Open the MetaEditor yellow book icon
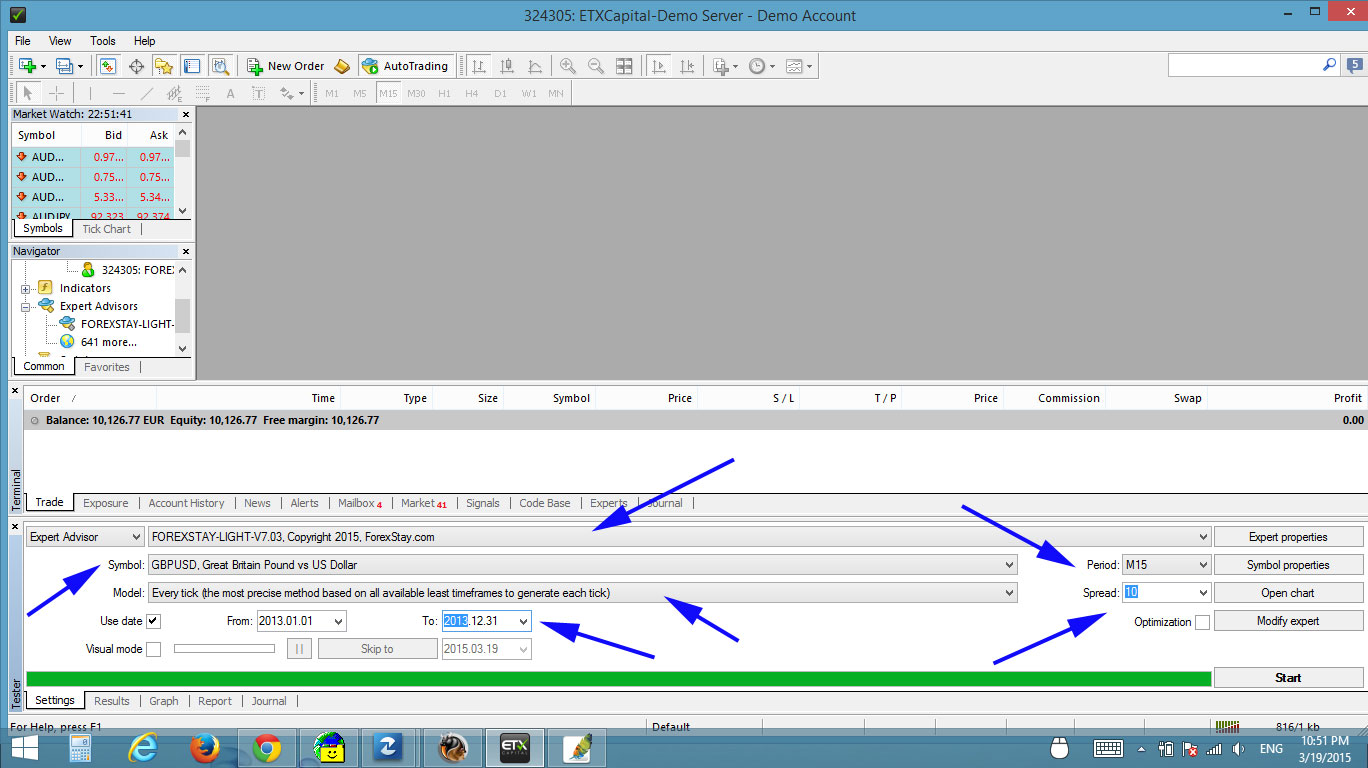The image size is (1368, 768). (342, 66)
